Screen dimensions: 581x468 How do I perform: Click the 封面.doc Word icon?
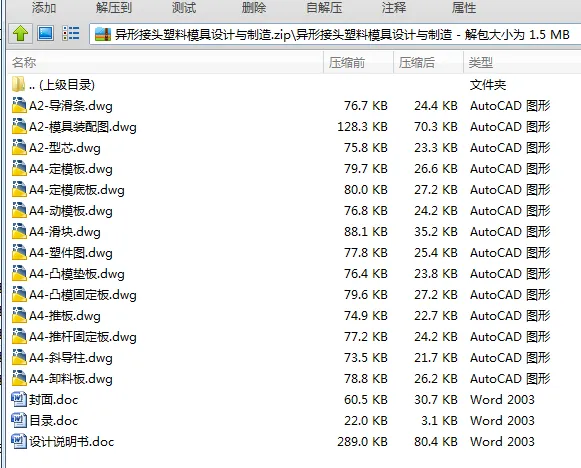19,399
